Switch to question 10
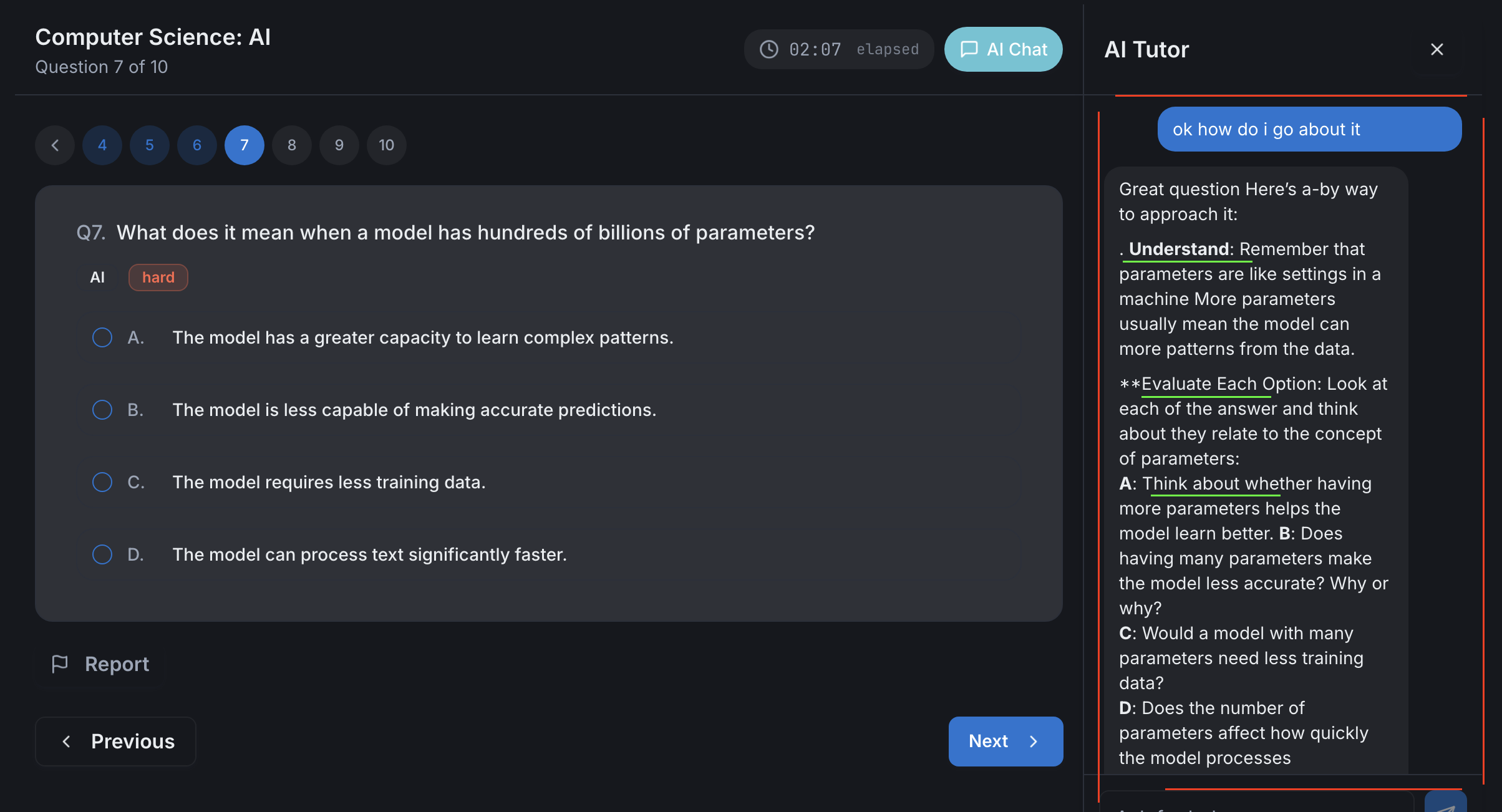The height and width of the screenshot is (812, 1502). [x=386, y=145]
